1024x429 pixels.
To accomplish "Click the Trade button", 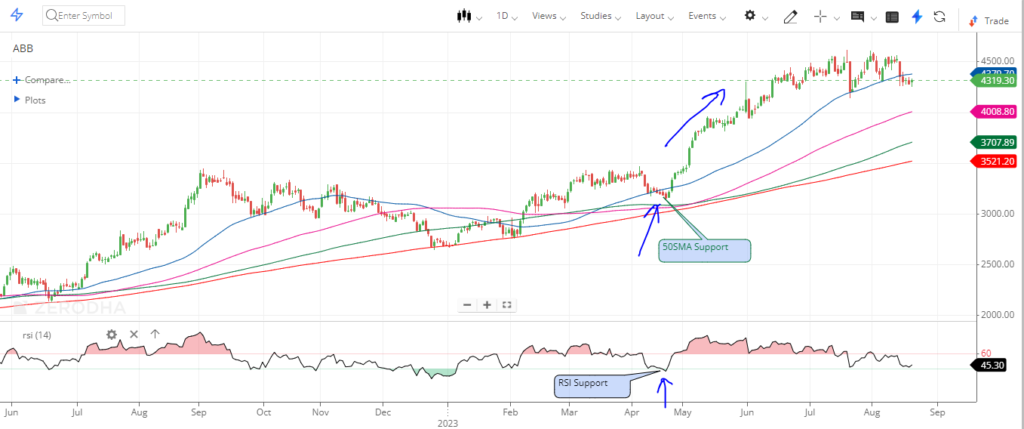I will click(x=989, y=21).
